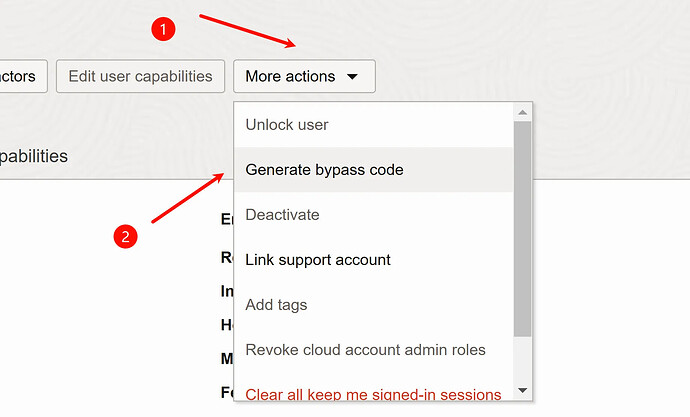Select Add tags in the dropdown list
690x417 pixels.
374,304
